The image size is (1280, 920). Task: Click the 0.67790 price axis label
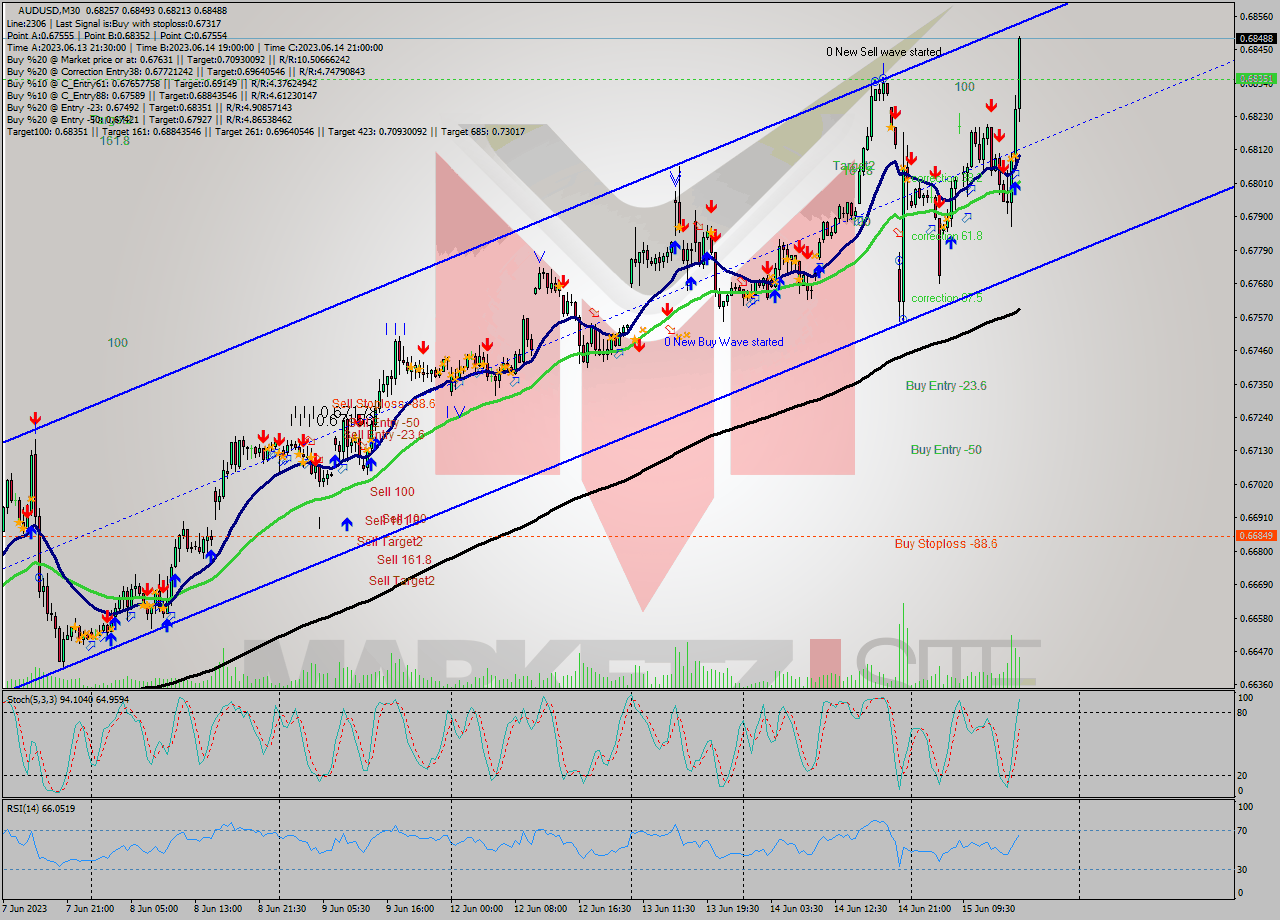(1255, 250)
